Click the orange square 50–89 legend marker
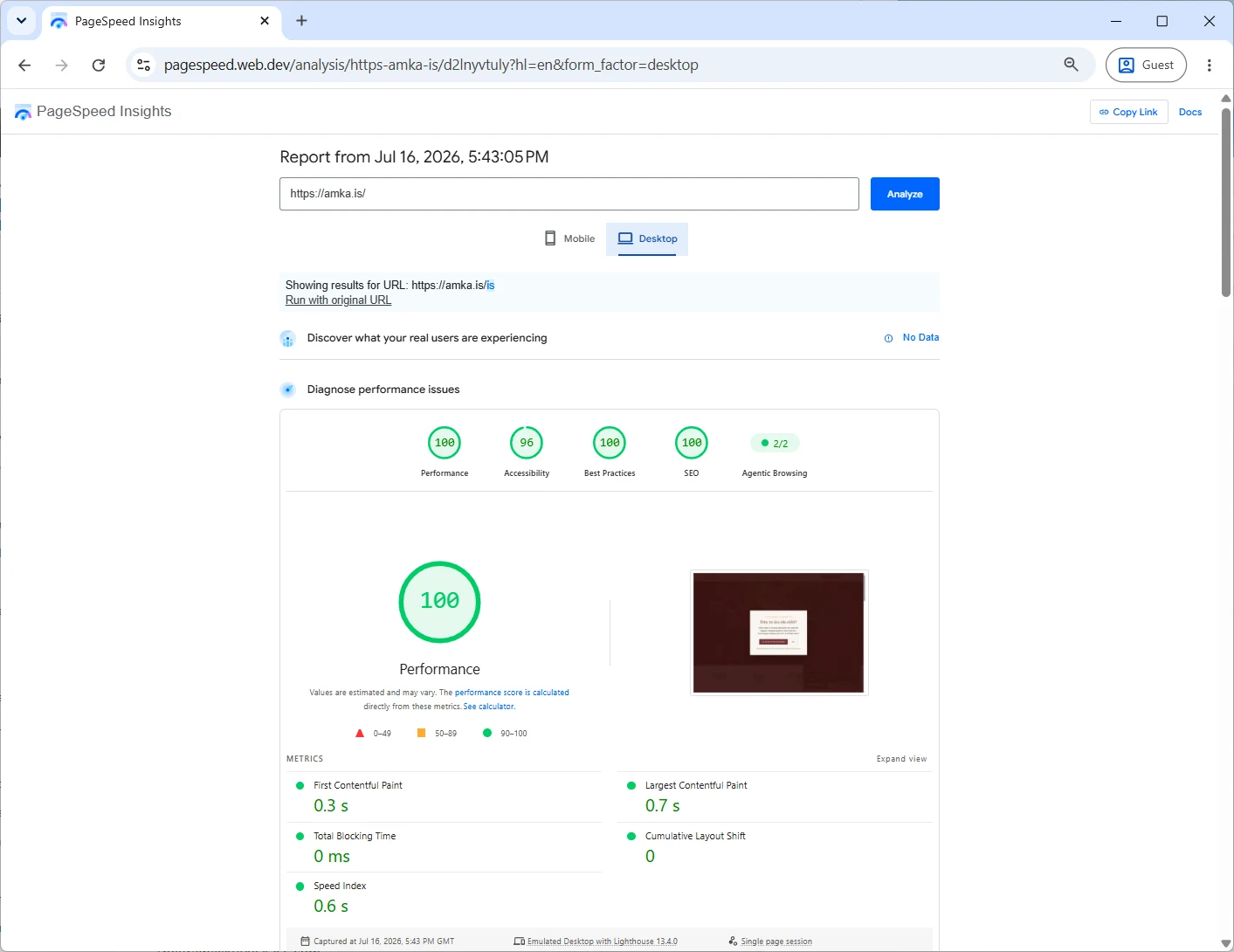The width and height of the screenshot is (1234, 952). click(x=421, y=734)
